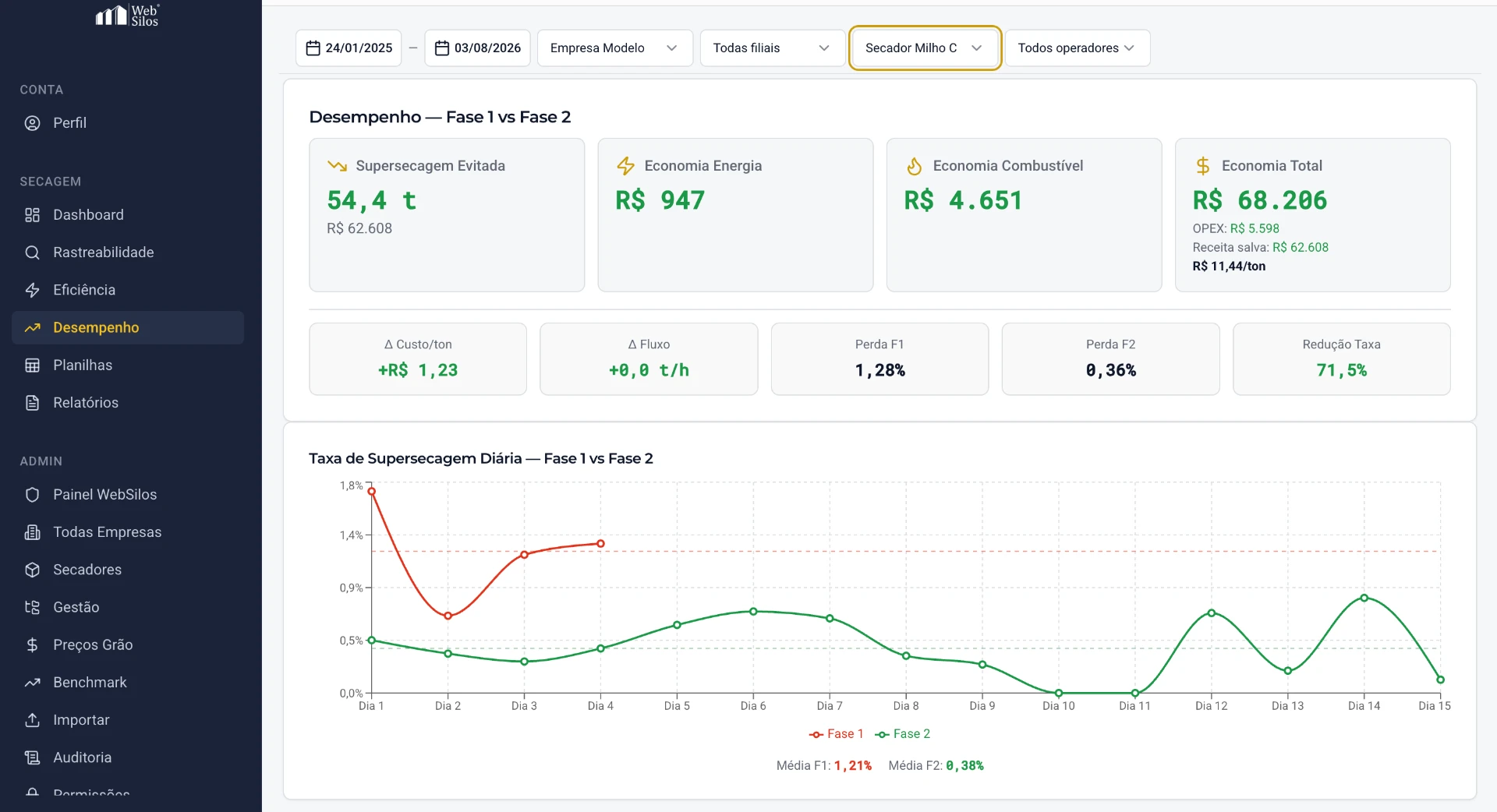The image size is (1497, 812).
Task: Open Auditoria from the sidebar
Action: click(128, 757)
